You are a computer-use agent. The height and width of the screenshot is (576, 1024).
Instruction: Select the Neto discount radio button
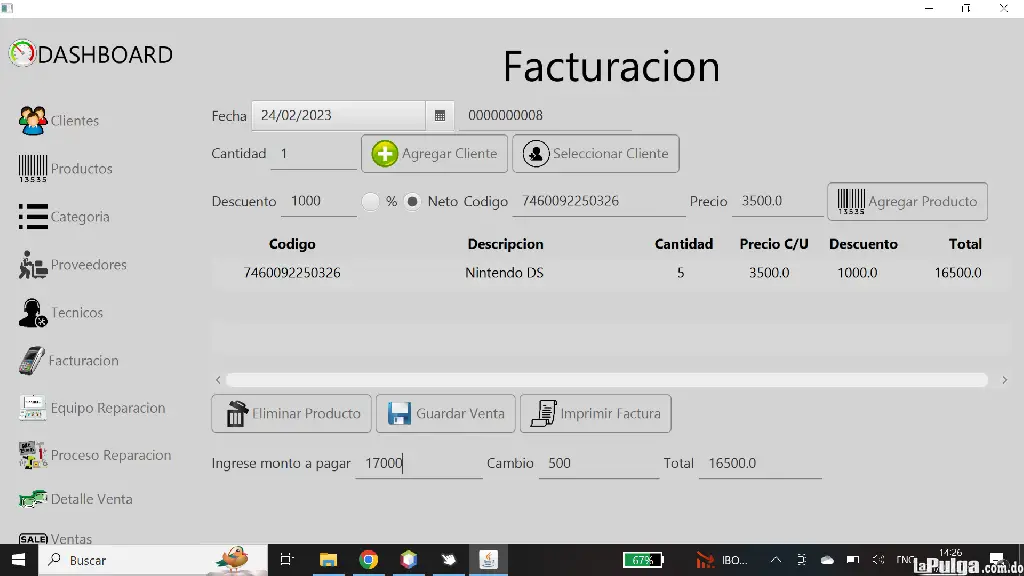click(412, 202)
